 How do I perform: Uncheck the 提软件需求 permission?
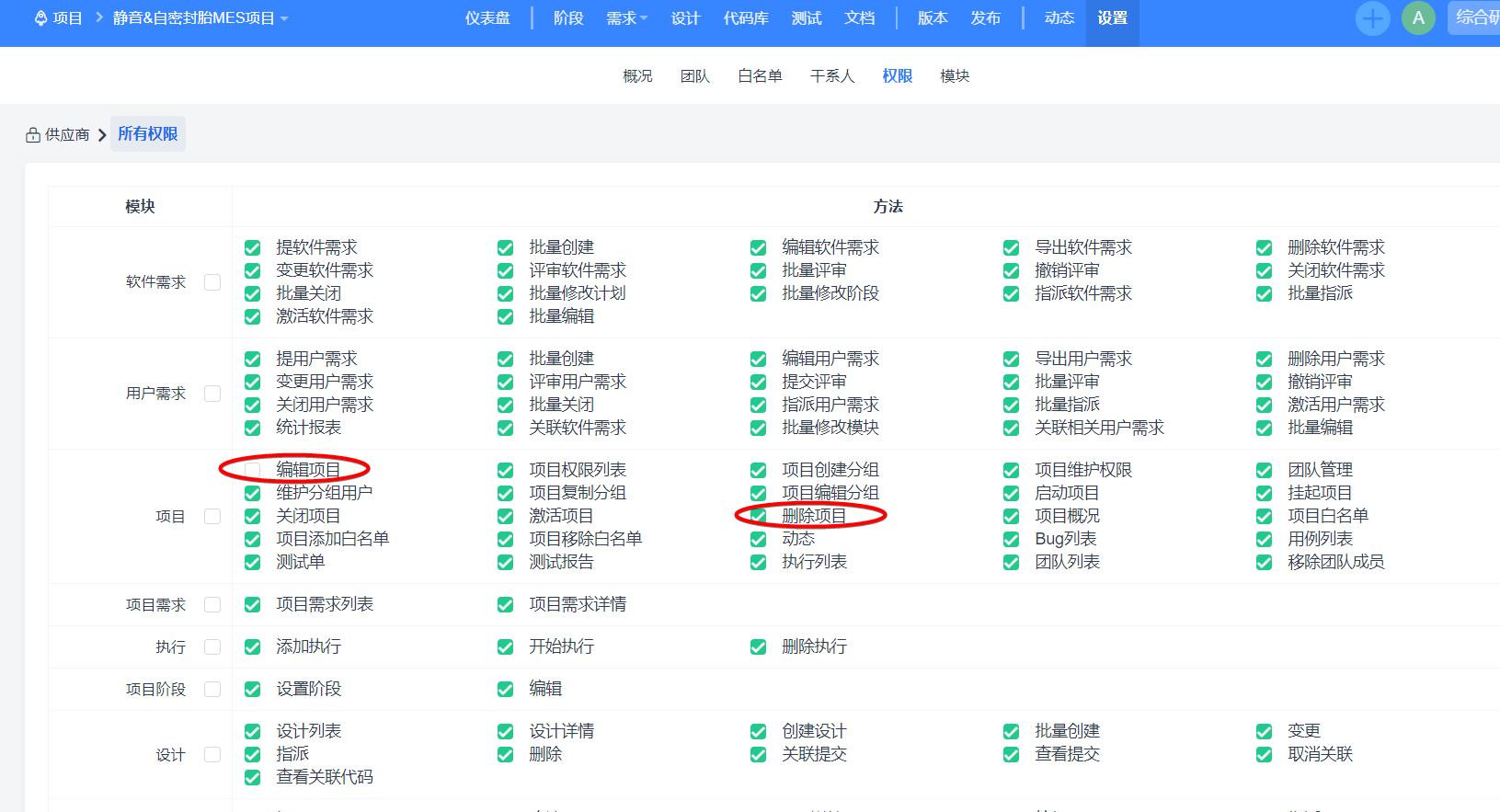tap(252, 248)
